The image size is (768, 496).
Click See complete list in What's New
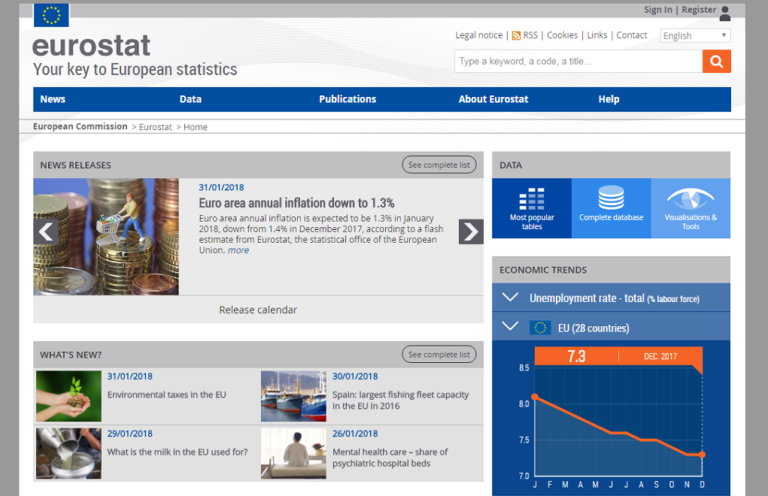(x=439, y=354)
